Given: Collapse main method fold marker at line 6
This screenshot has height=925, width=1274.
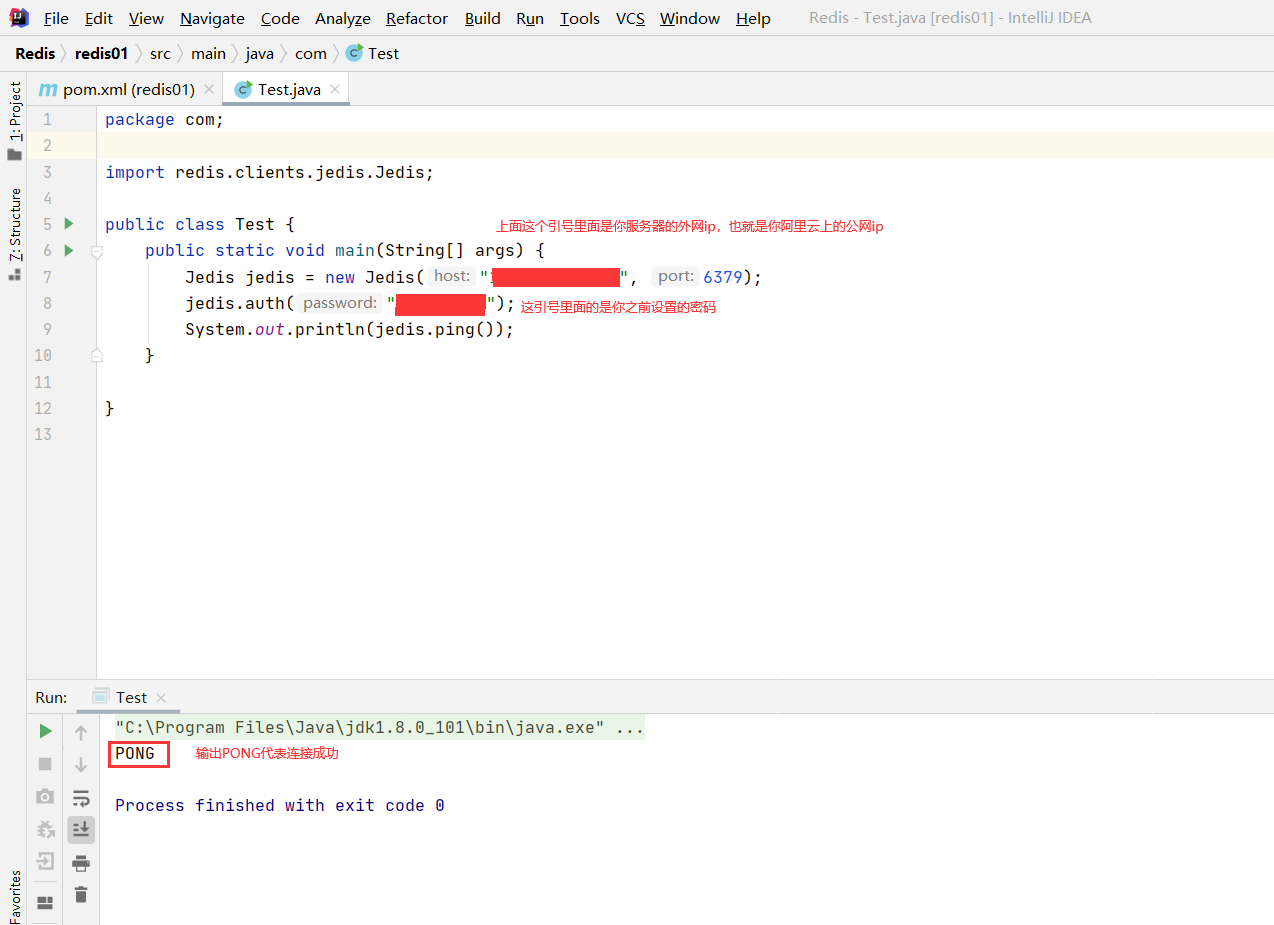Looking at the screenshot, I should [97, 251].
